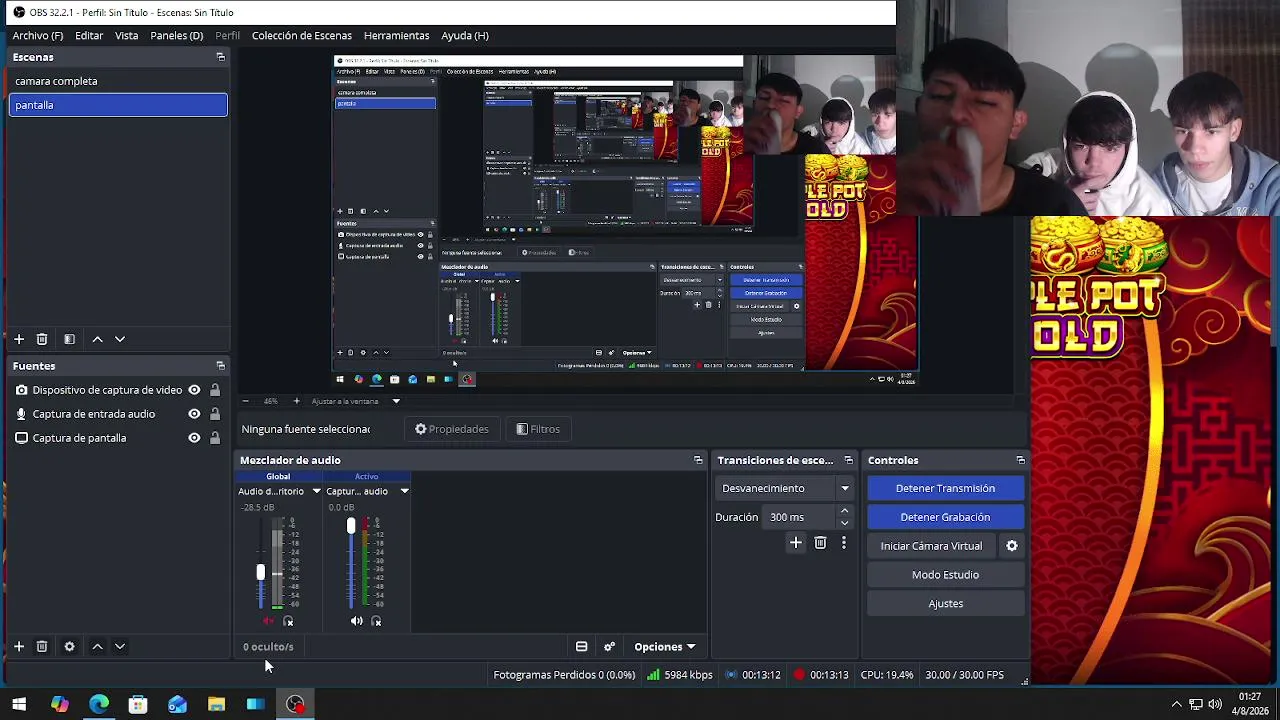Open the preview scaling 'Ajustar a la ventana' dropdown

coord(396,401)
